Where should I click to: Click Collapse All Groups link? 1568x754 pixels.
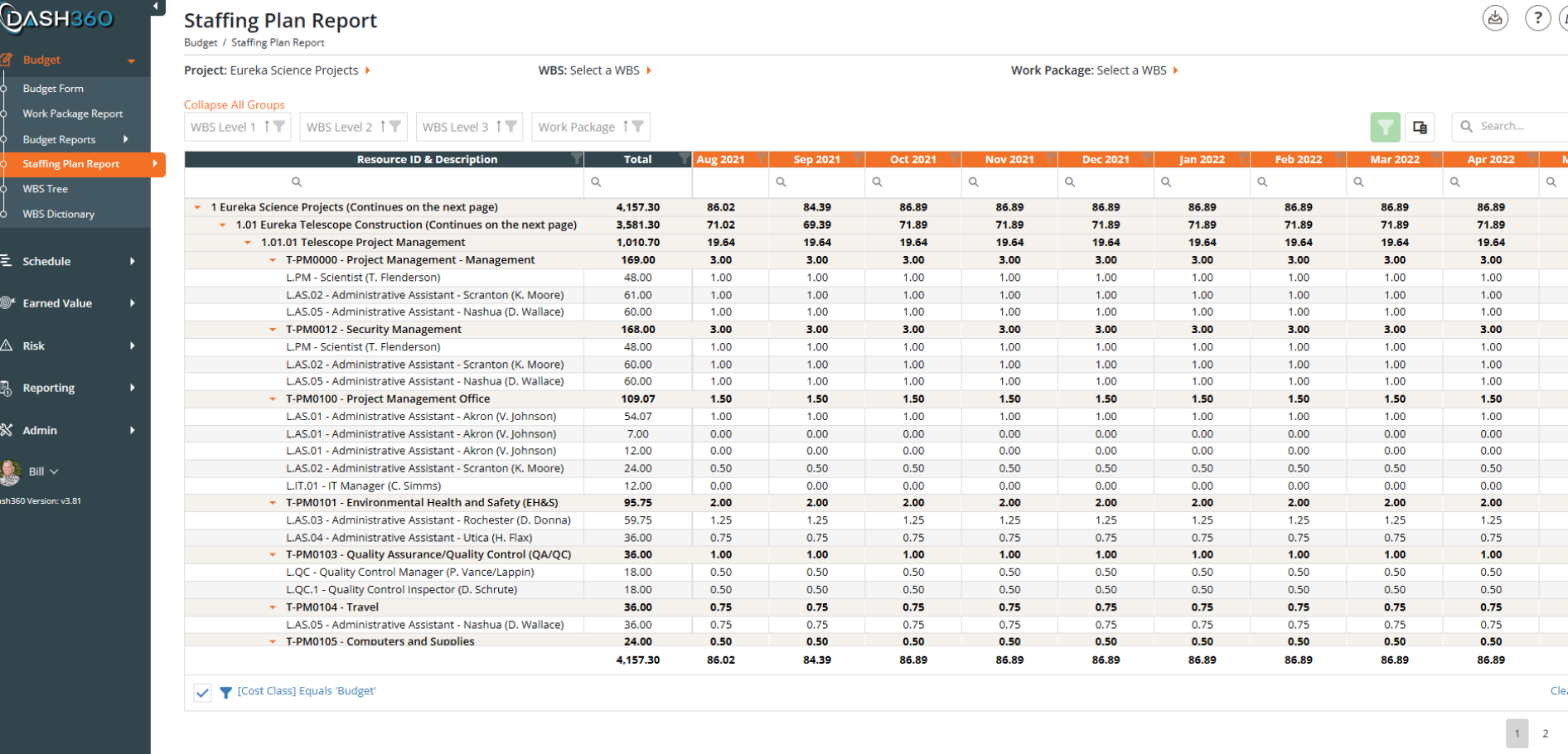(234, 104)
